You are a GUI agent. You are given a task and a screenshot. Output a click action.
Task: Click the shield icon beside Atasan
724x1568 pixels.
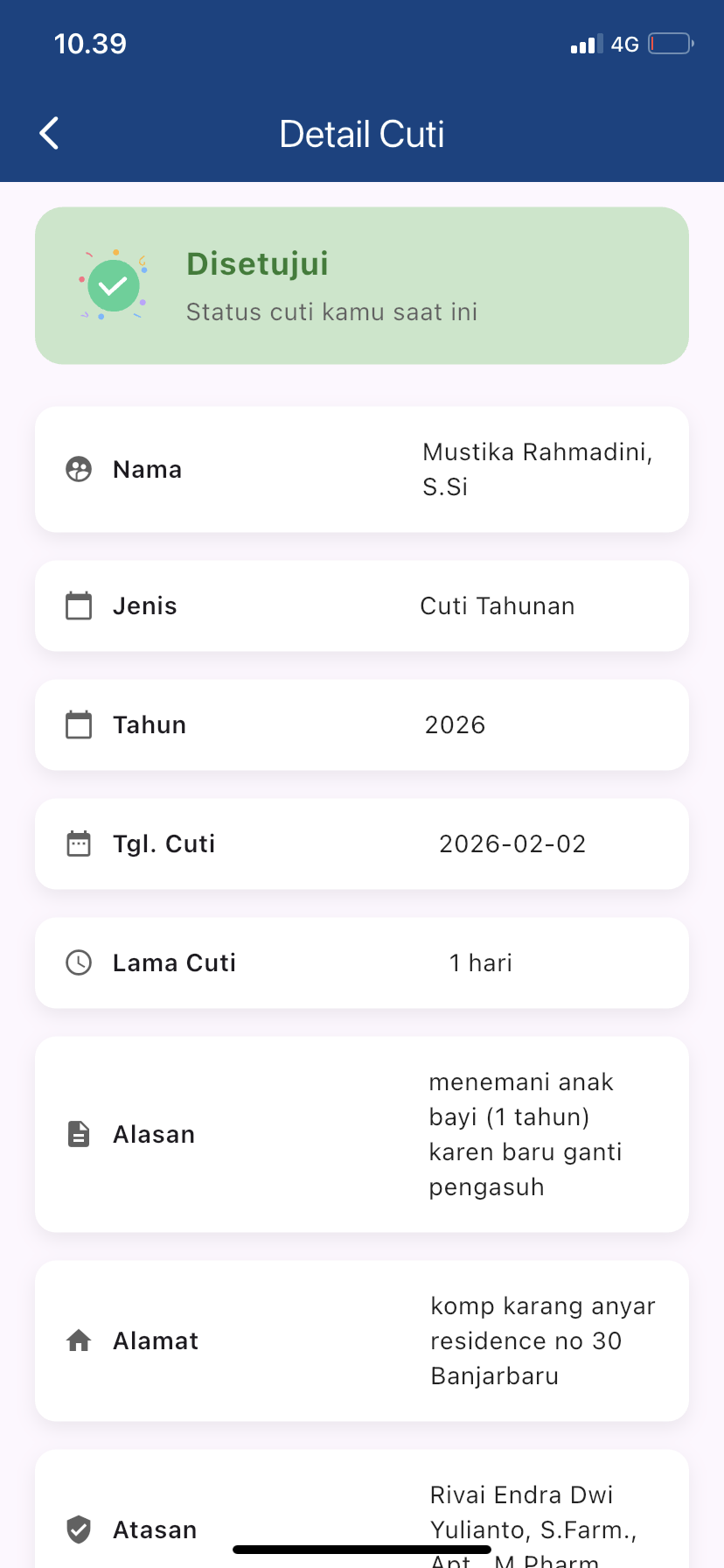[79, 1529]
